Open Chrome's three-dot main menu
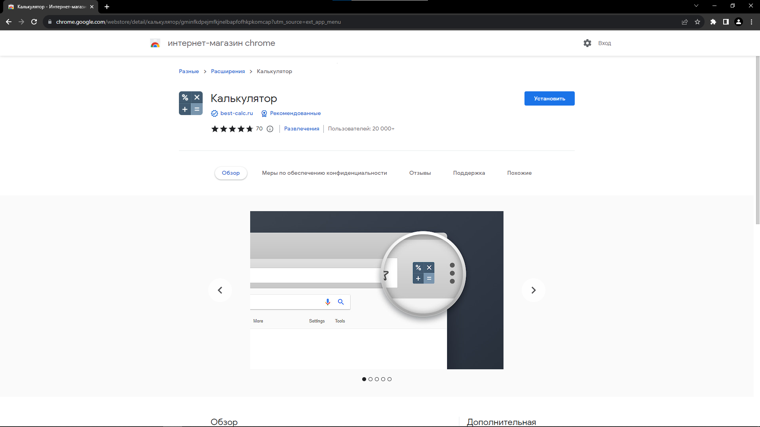760x427 pixels. point(751,22)
